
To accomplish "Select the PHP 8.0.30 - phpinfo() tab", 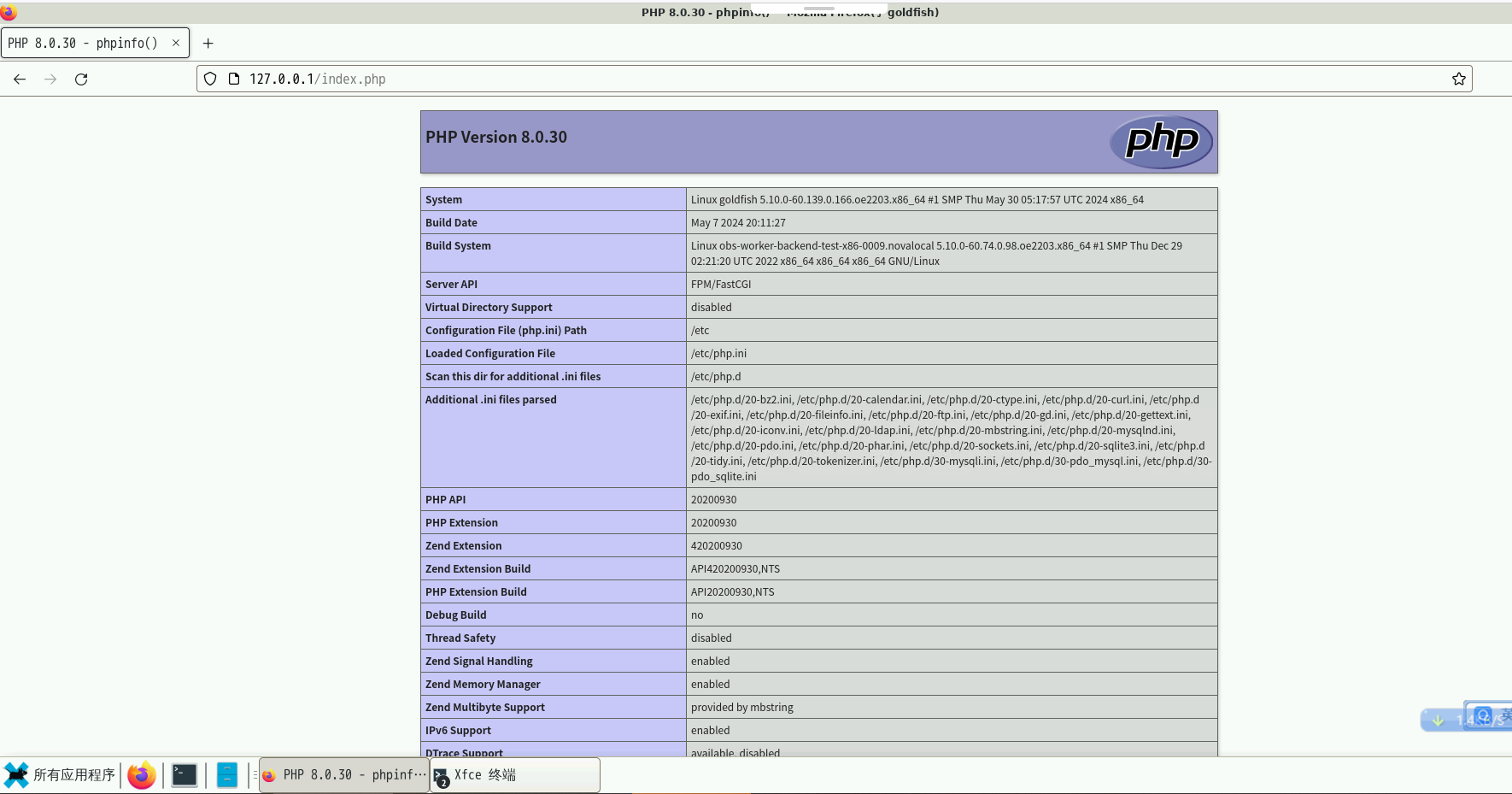I will coord(95,43).
